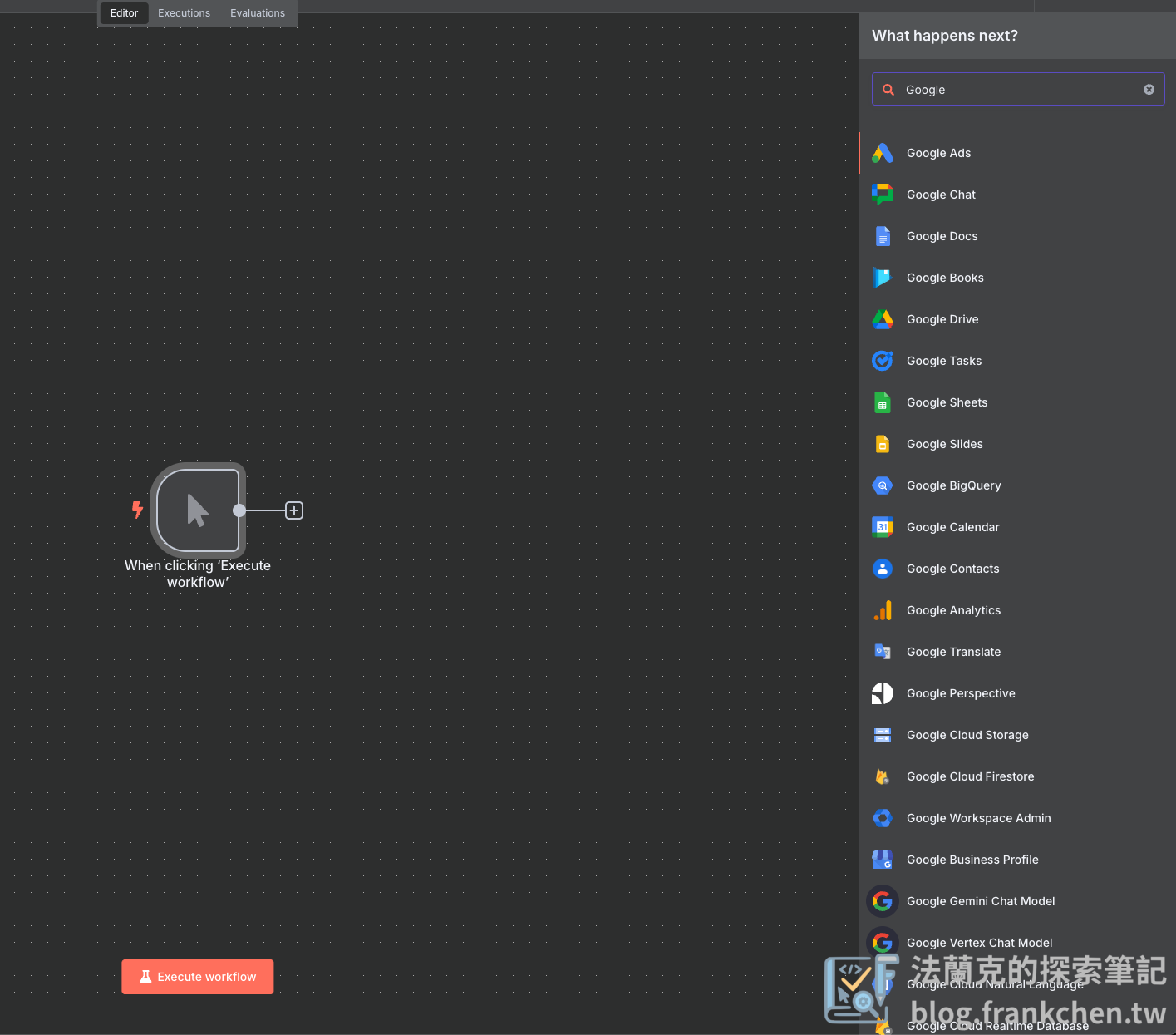Click the Google Sheets icon
1176x1035 pixels.
883,402
